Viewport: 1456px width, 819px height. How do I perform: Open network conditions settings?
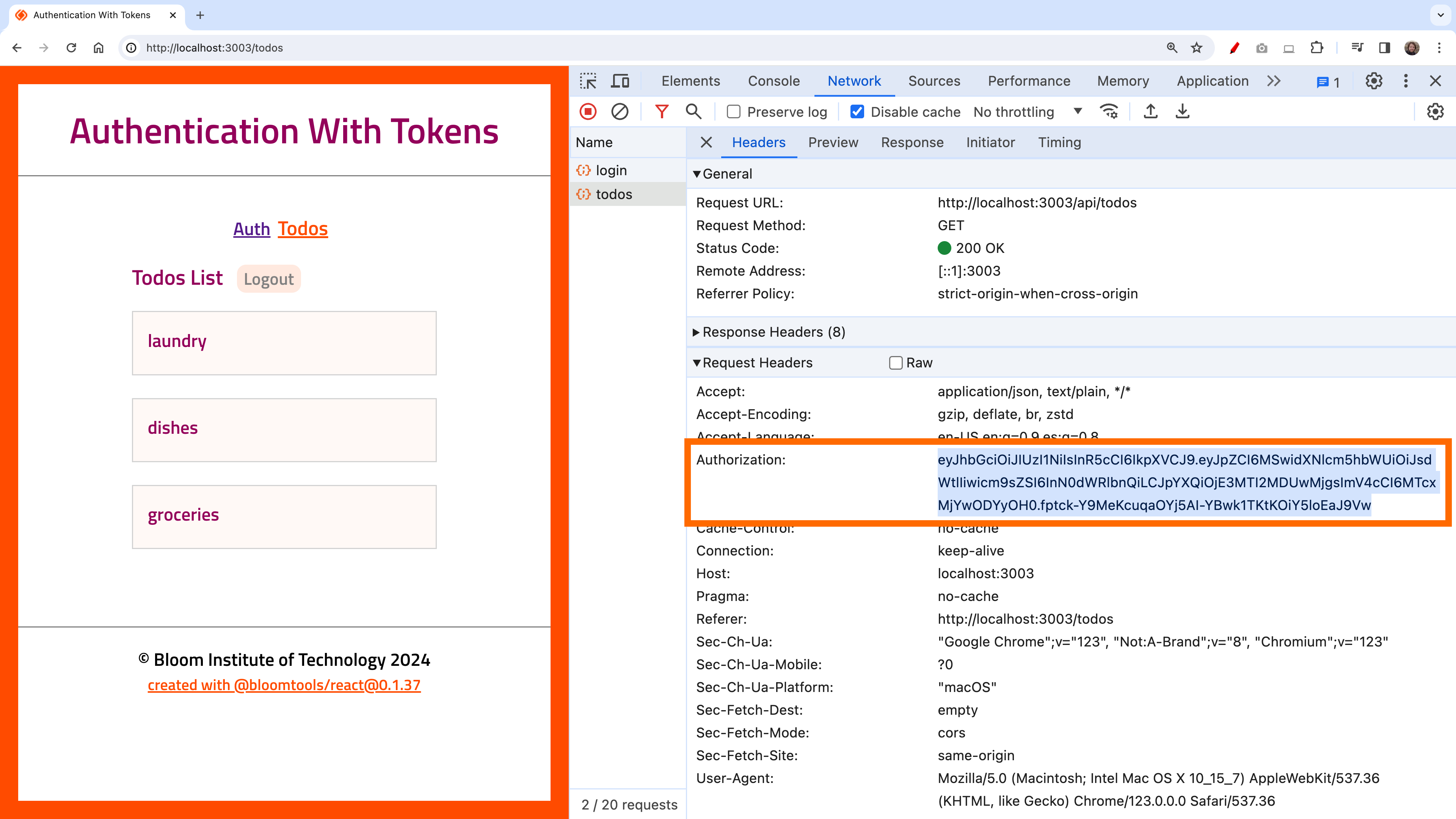point(1109,111)
